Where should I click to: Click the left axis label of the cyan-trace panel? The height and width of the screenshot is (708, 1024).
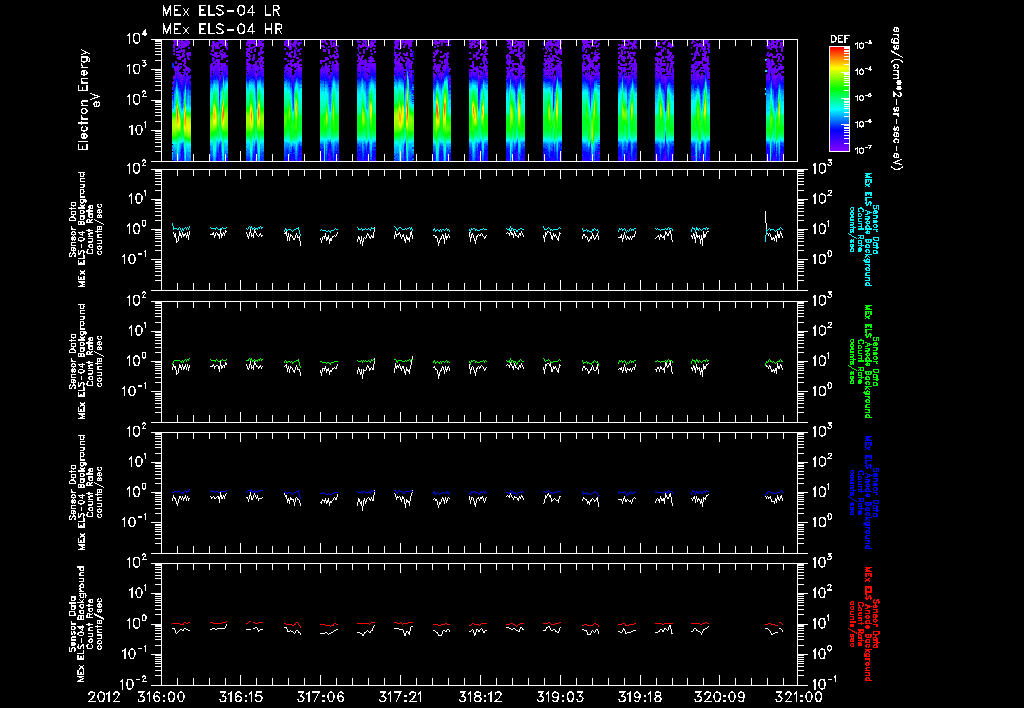click(86, 229)
